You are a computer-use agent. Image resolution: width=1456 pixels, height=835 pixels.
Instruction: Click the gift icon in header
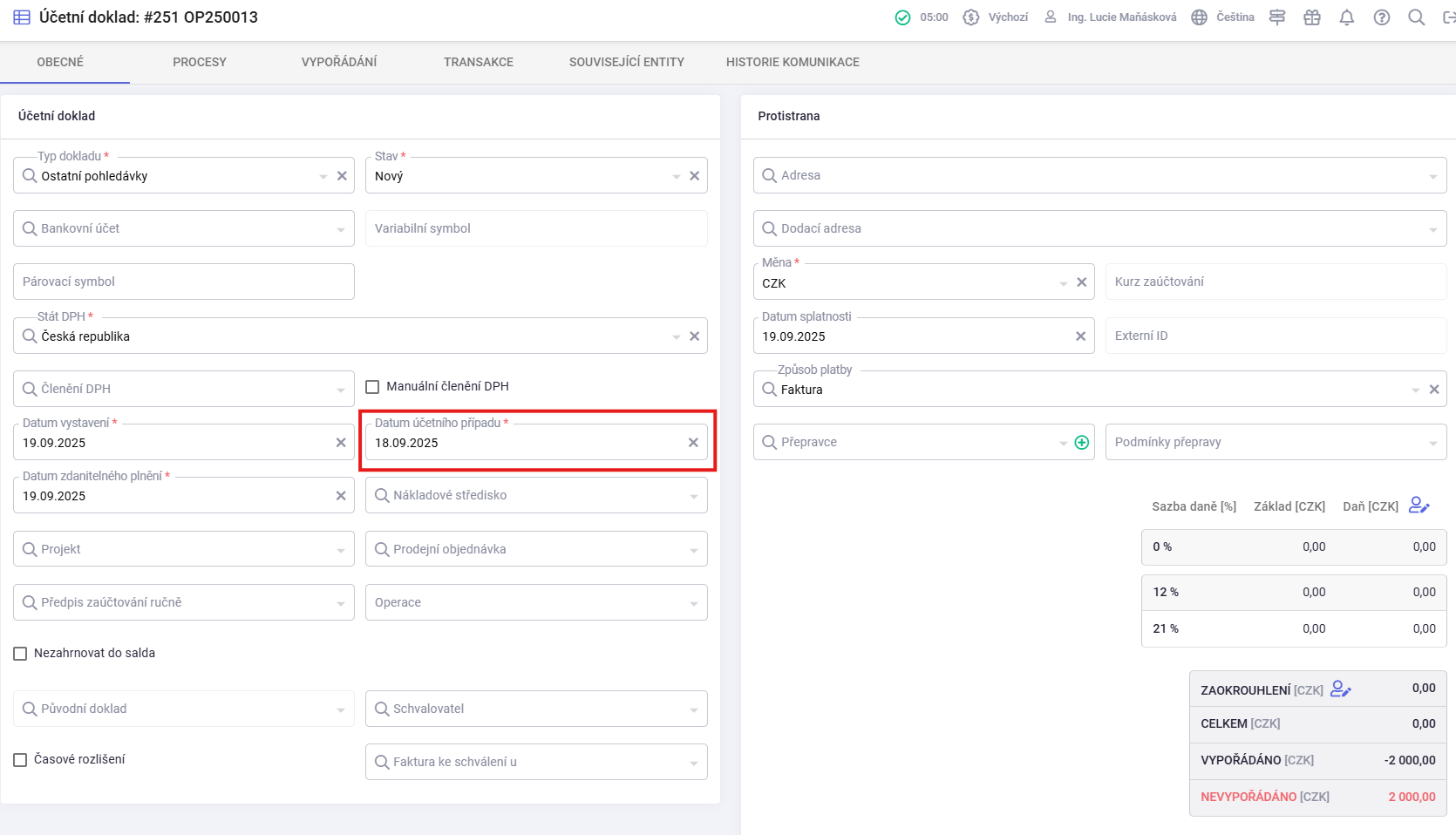pos(1312,17)
